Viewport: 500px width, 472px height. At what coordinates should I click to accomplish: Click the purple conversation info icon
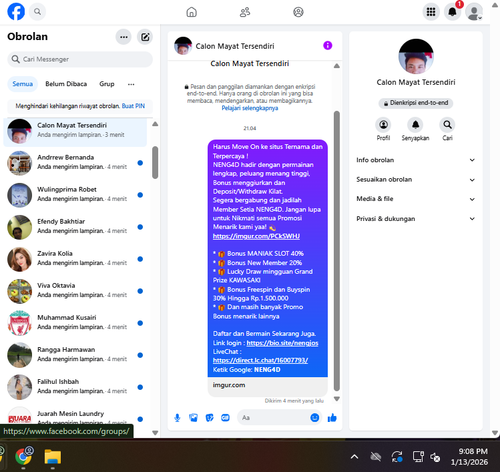tap(328, 46)
